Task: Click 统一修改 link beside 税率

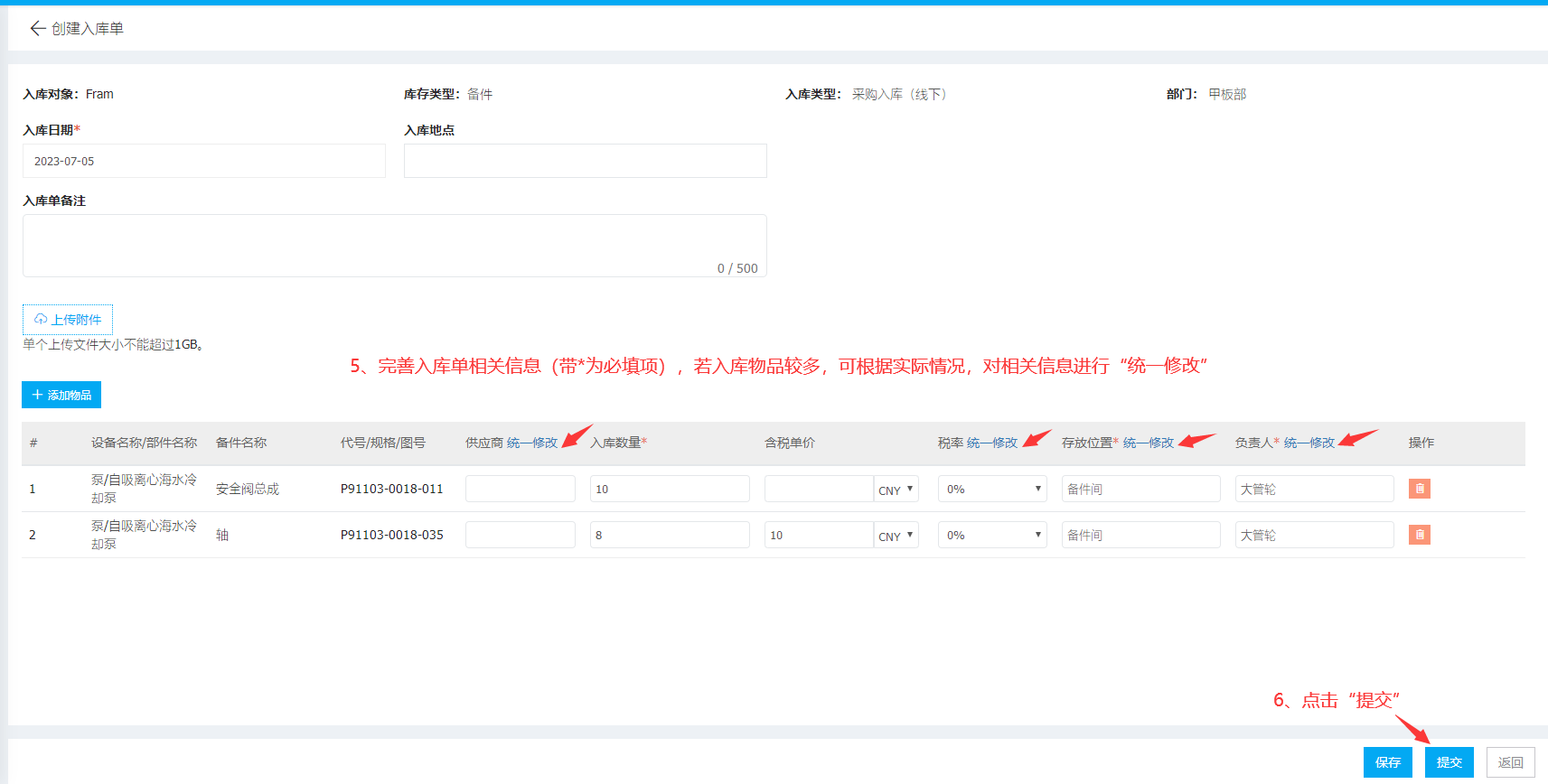Action: click(x=992, y=443)
